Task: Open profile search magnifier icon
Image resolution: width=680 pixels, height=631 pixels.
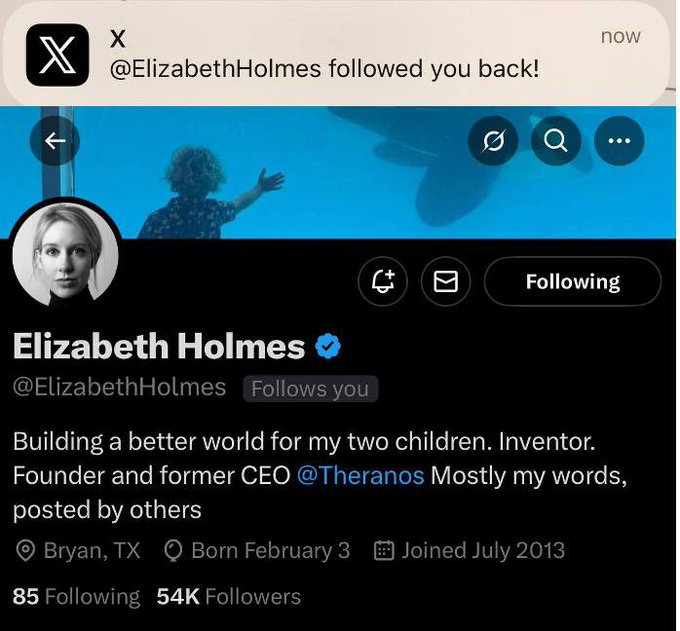Action: coord(555,142)
